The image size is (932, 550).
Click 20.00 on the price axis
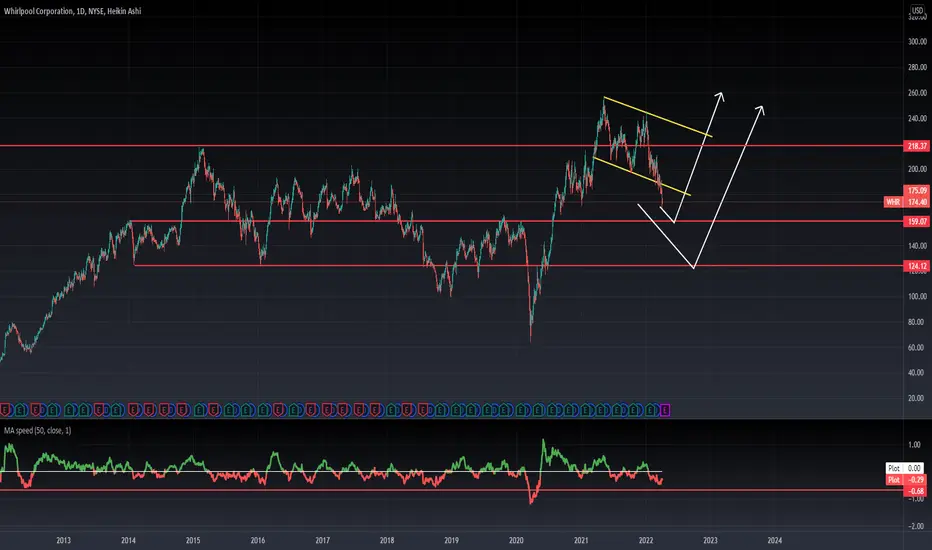pyautogui.click(x=918, y=398)
